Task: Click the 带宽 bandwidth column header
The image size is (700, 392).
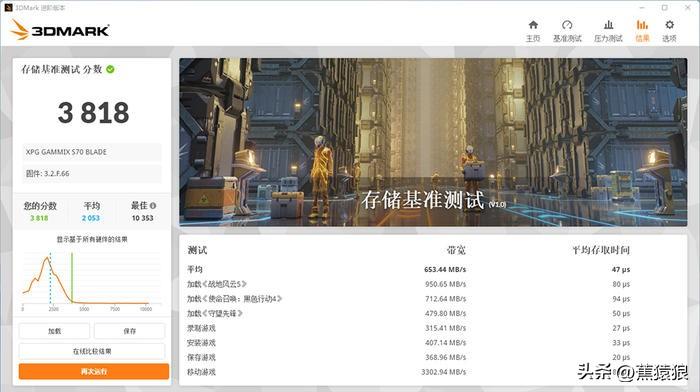Action: click(456, 250)
